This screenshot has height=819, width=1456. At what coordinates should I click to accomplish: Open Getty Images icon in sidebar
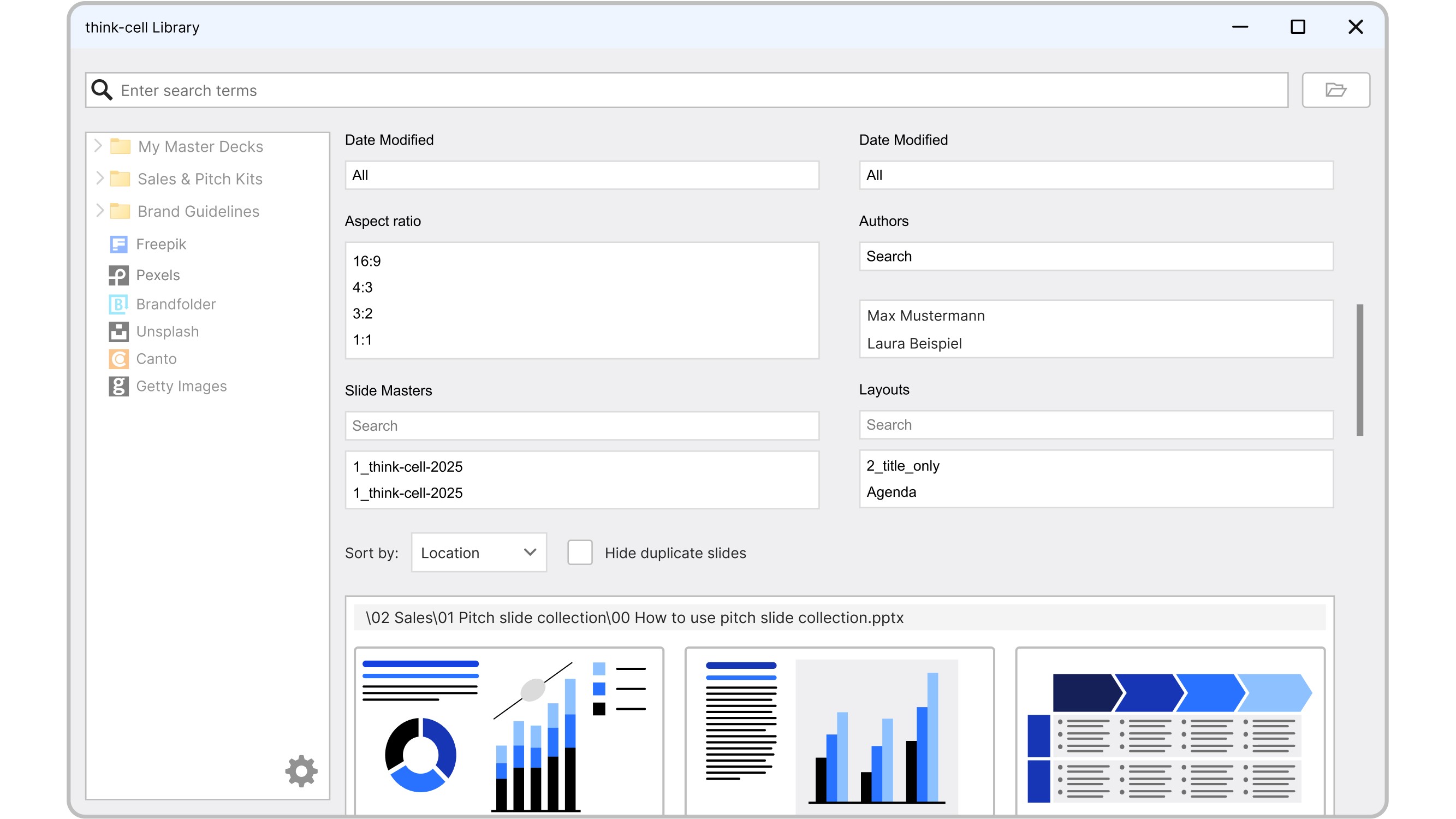(x=118, y=386)
